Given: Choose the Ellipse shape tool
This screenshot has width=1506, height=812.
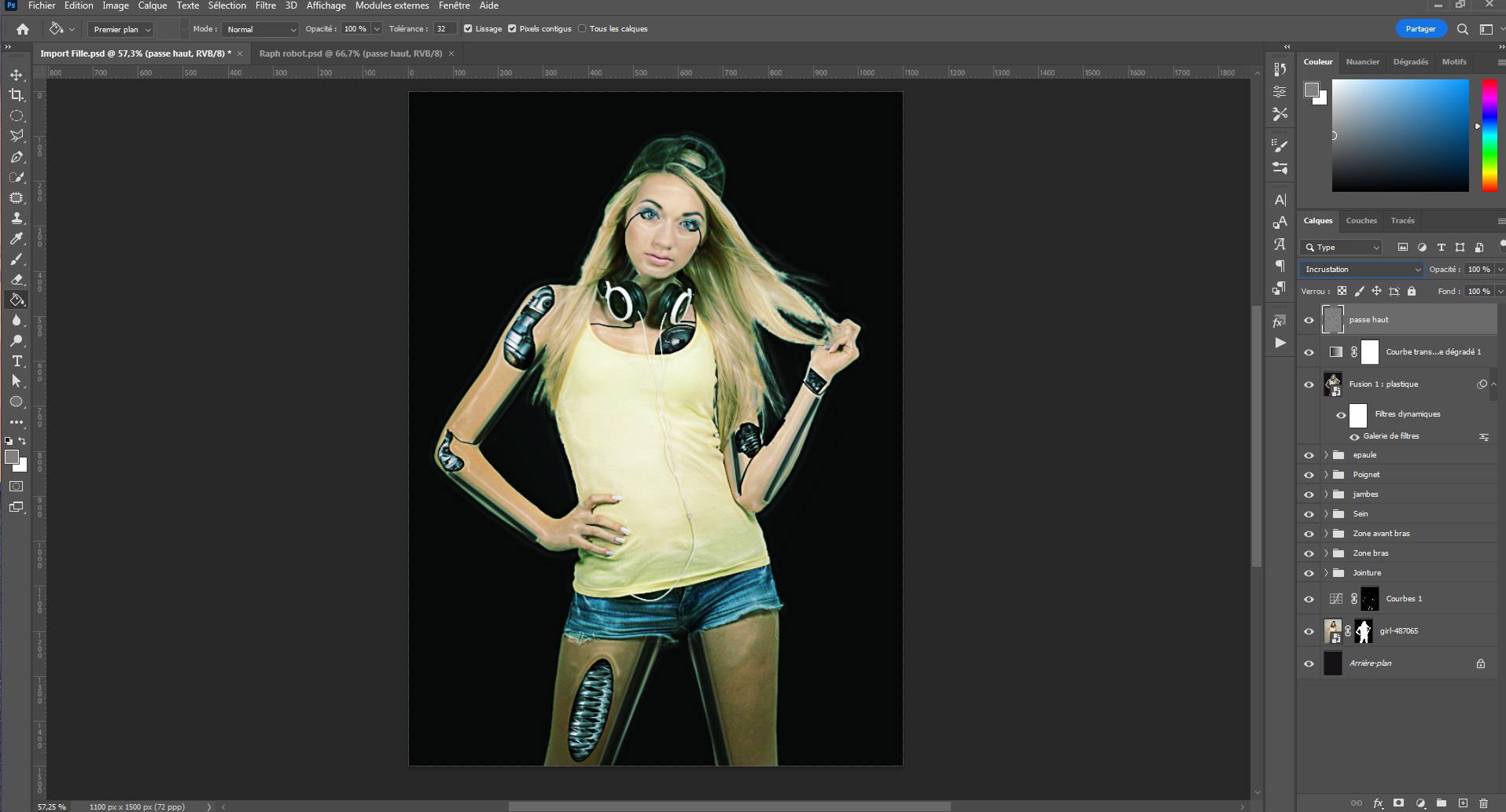Looking at the screenshot, I should (17, 402).
